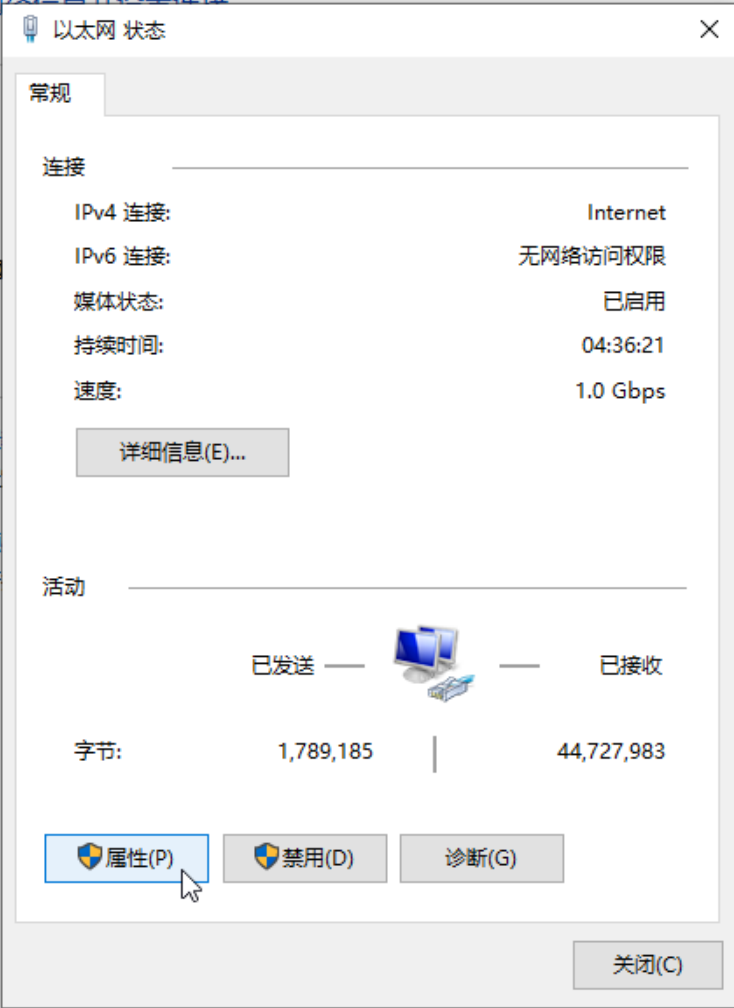Click the IPv4 连接 value Internet
Screen dimensions: 734x1008
626,213
